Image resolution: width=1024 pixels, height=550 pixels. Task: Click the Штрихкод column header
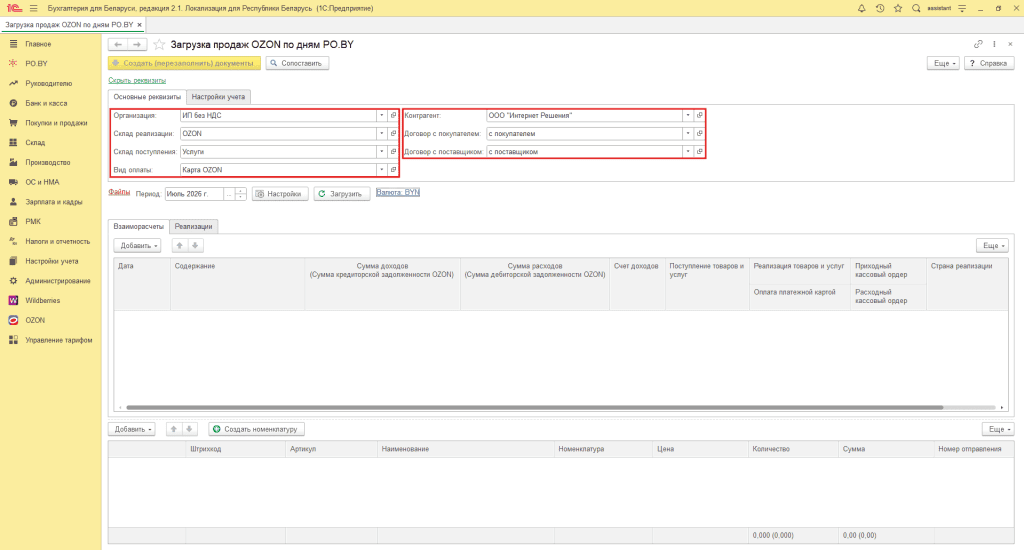[235, 449]
